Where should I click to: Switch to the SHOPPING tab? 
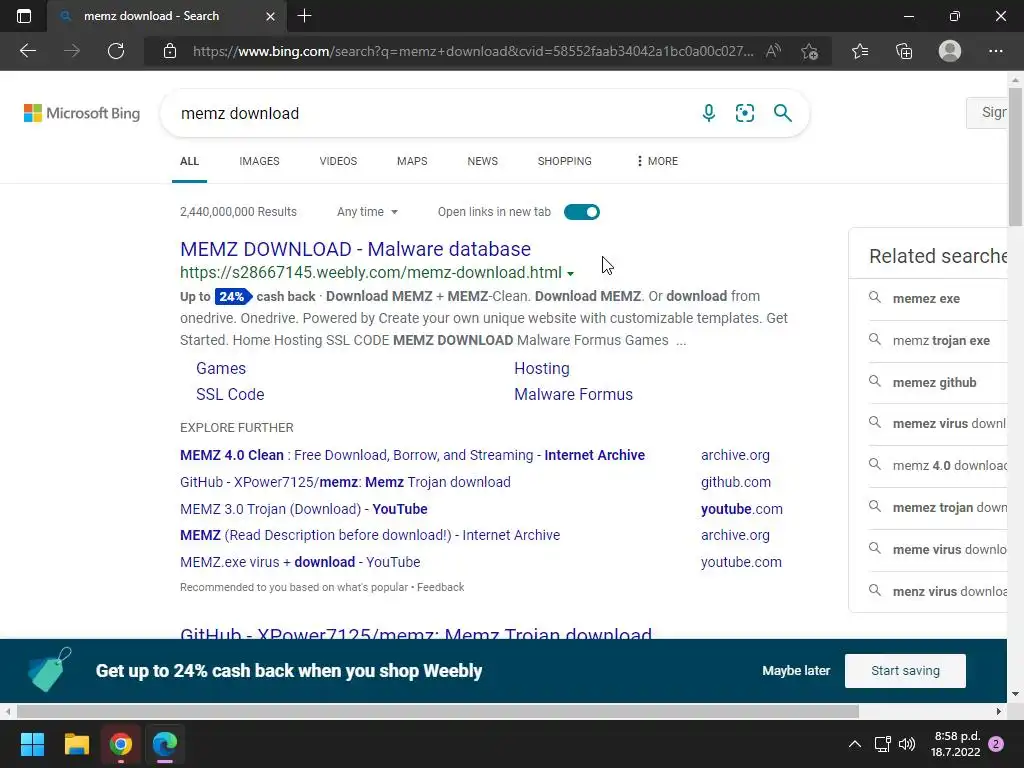click(564, 161)
